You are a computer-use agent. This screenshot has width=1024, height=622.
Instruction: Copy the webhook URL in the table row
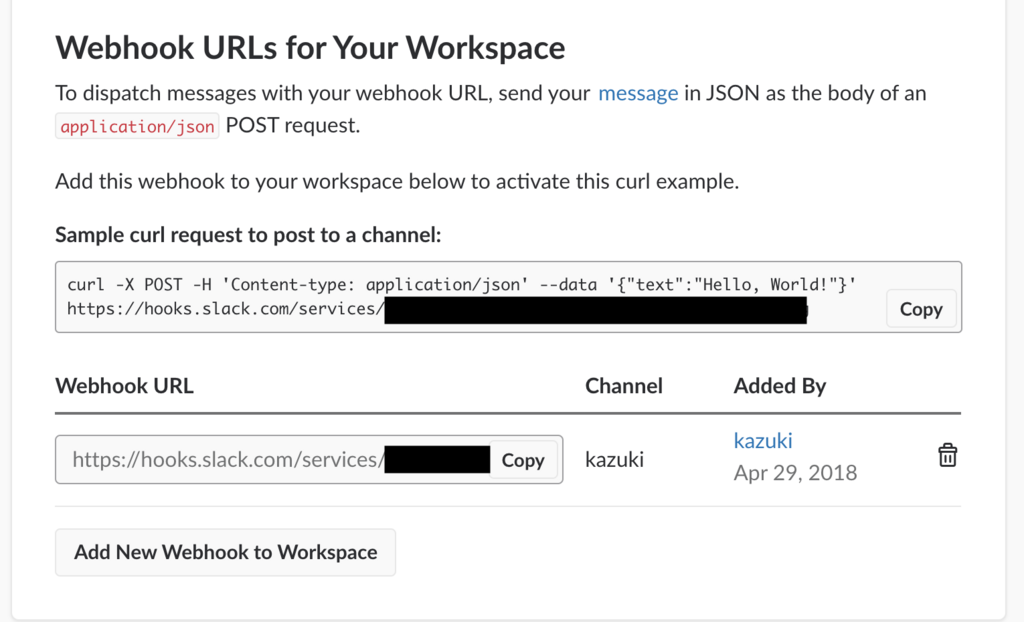pyautogui.click(x=523, y=460)
